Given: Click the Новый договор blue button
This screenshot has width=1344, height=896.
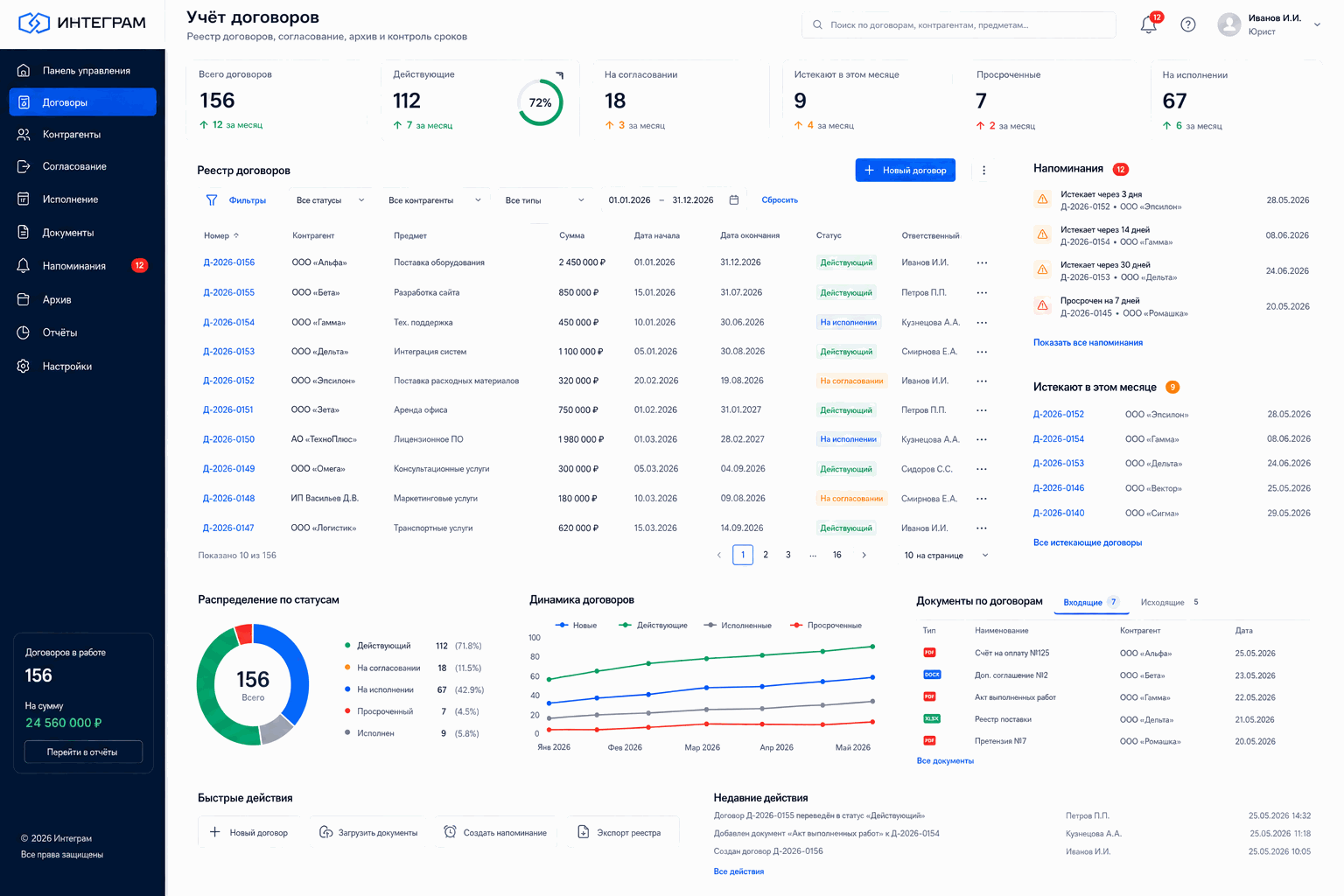Looking at the screenshot, I should click(905, 171).
